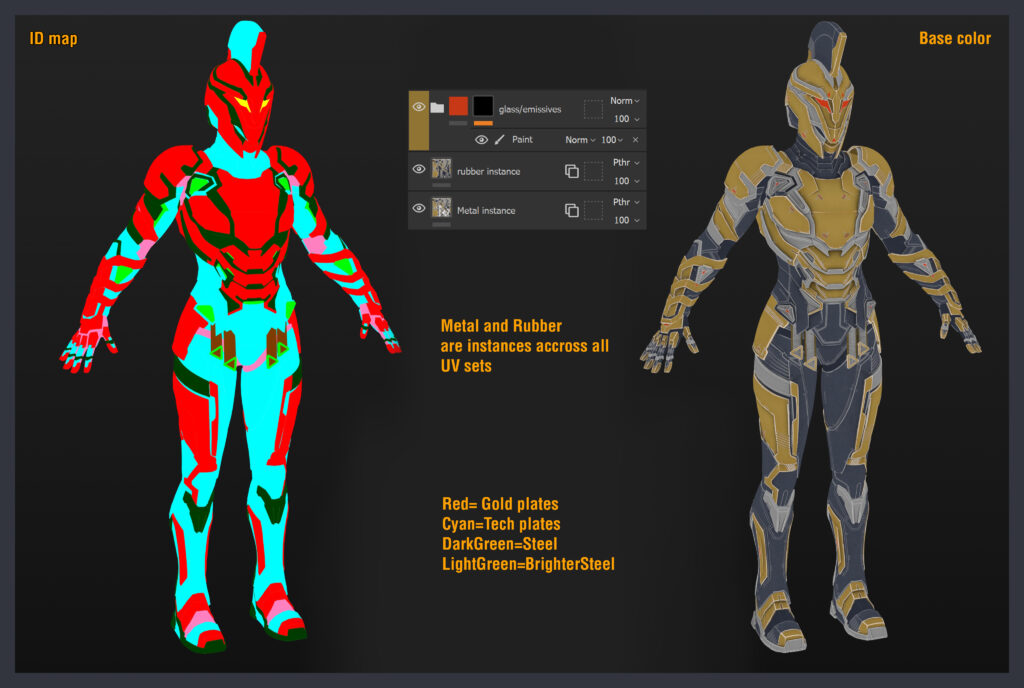
Task: Open Pthr blend mode dropdown for rubber instance
Action: (626, 163)
